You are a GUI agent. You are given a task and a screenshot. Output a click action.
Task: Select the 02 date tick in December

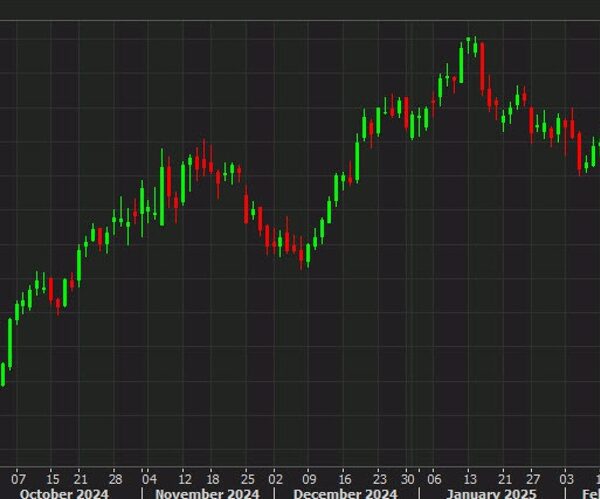click(277, 478)
